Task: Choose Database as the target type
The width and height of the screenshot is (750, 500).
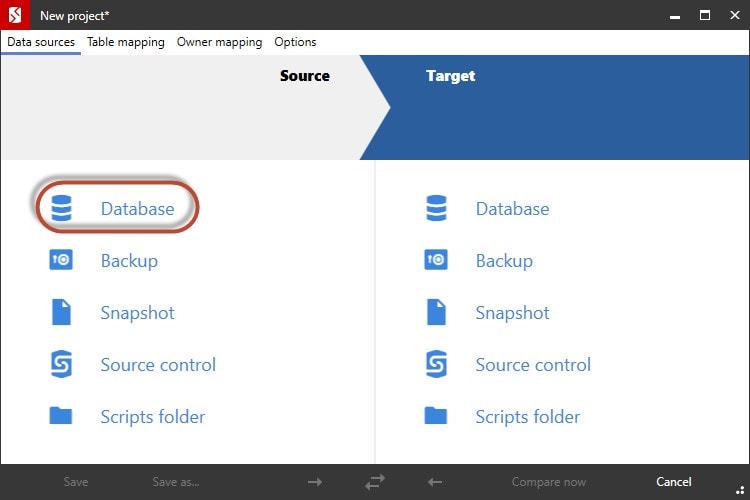Action: pyautogui.click(x=512, y=209)
